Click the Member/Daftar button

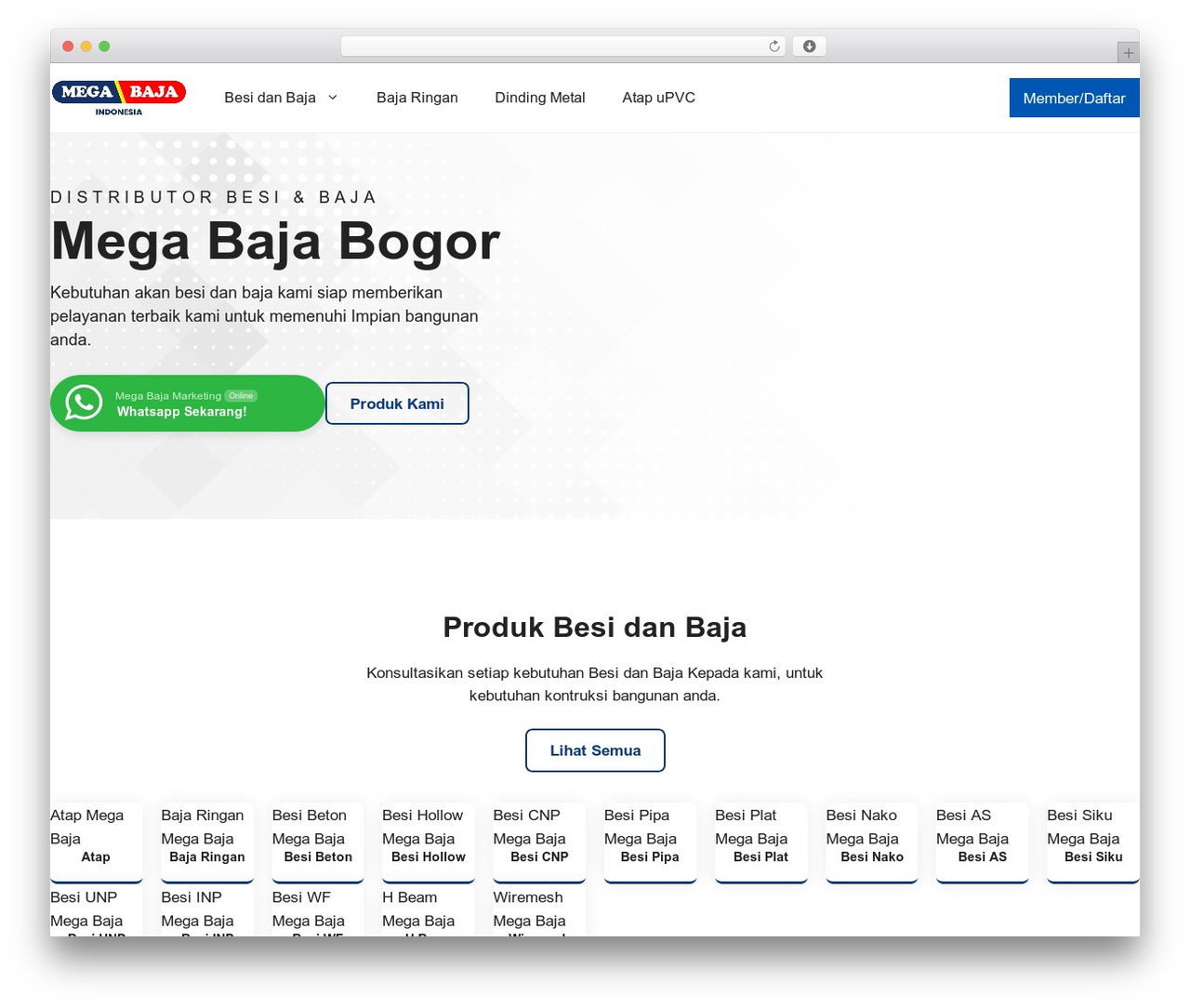(x=1074, y=98)
